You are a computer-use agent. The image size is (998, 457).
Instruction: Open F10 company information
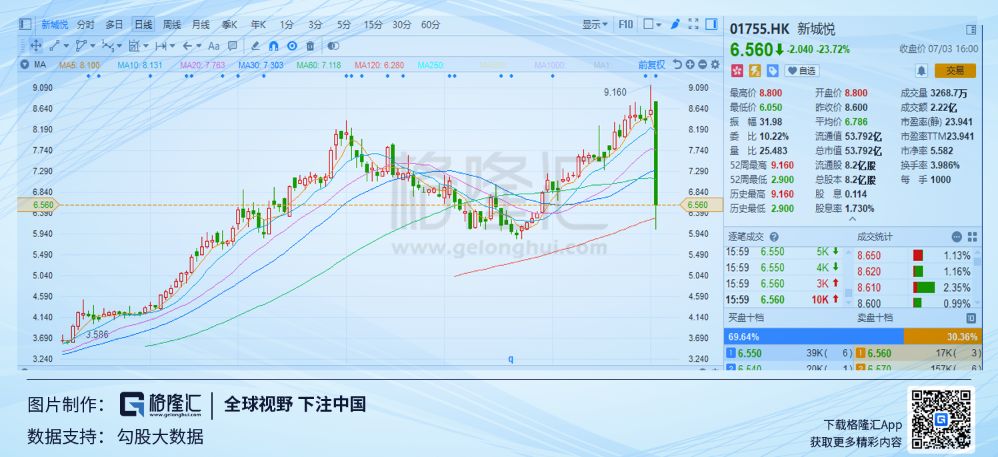point(626,25)
